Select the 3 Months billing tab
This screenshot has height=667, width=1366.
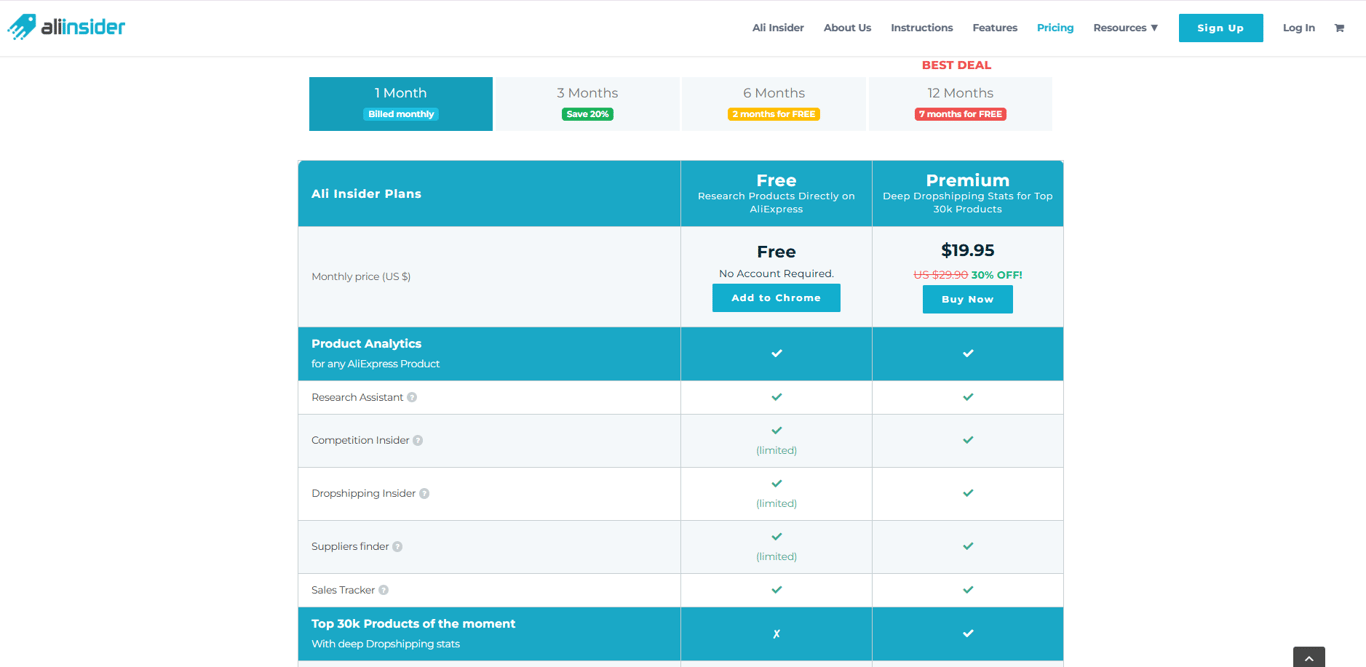click(x=588, y=104)
